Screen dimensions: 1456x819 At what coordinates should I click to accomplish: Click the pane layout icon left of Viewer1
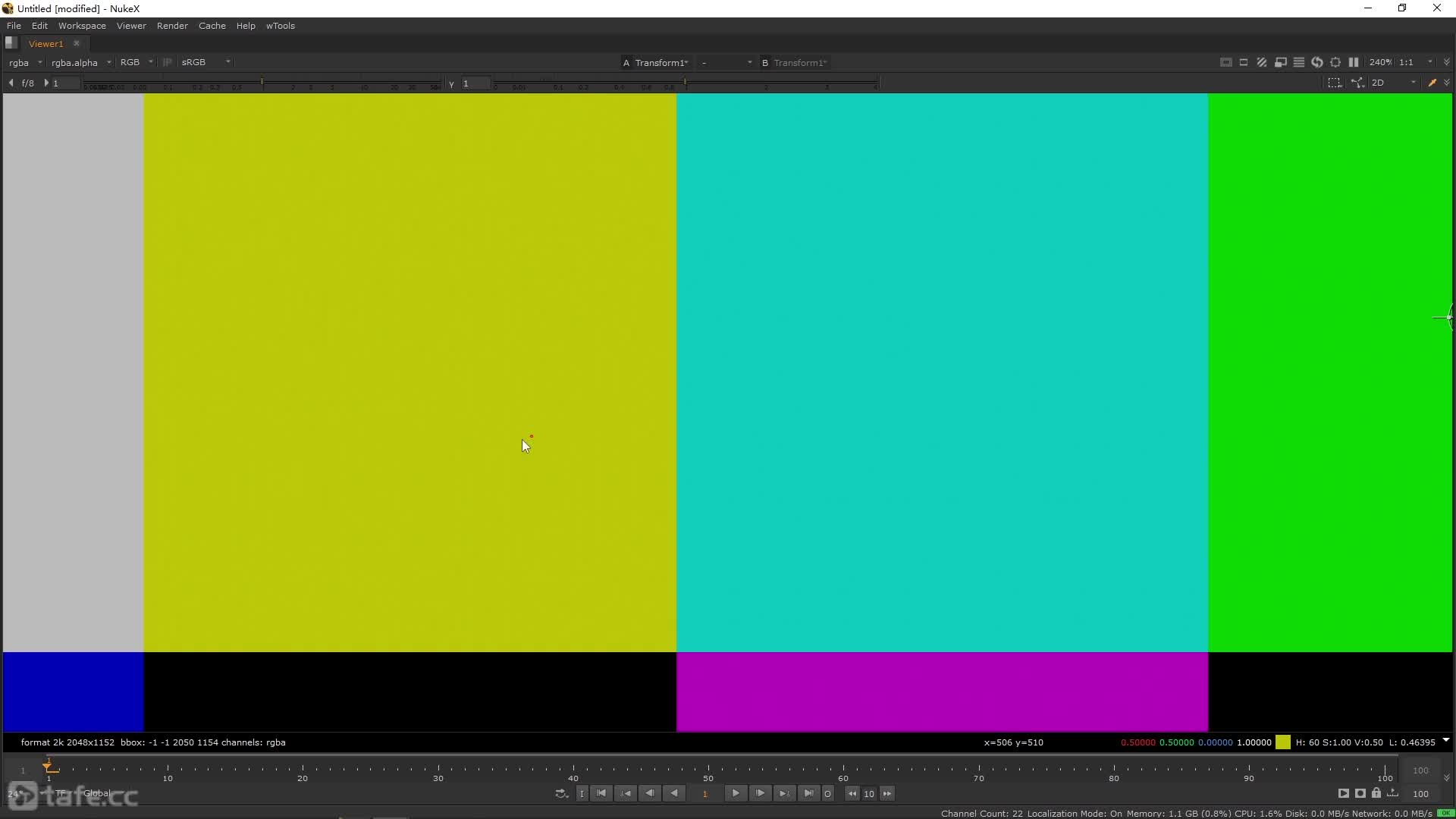coord(11,43)
